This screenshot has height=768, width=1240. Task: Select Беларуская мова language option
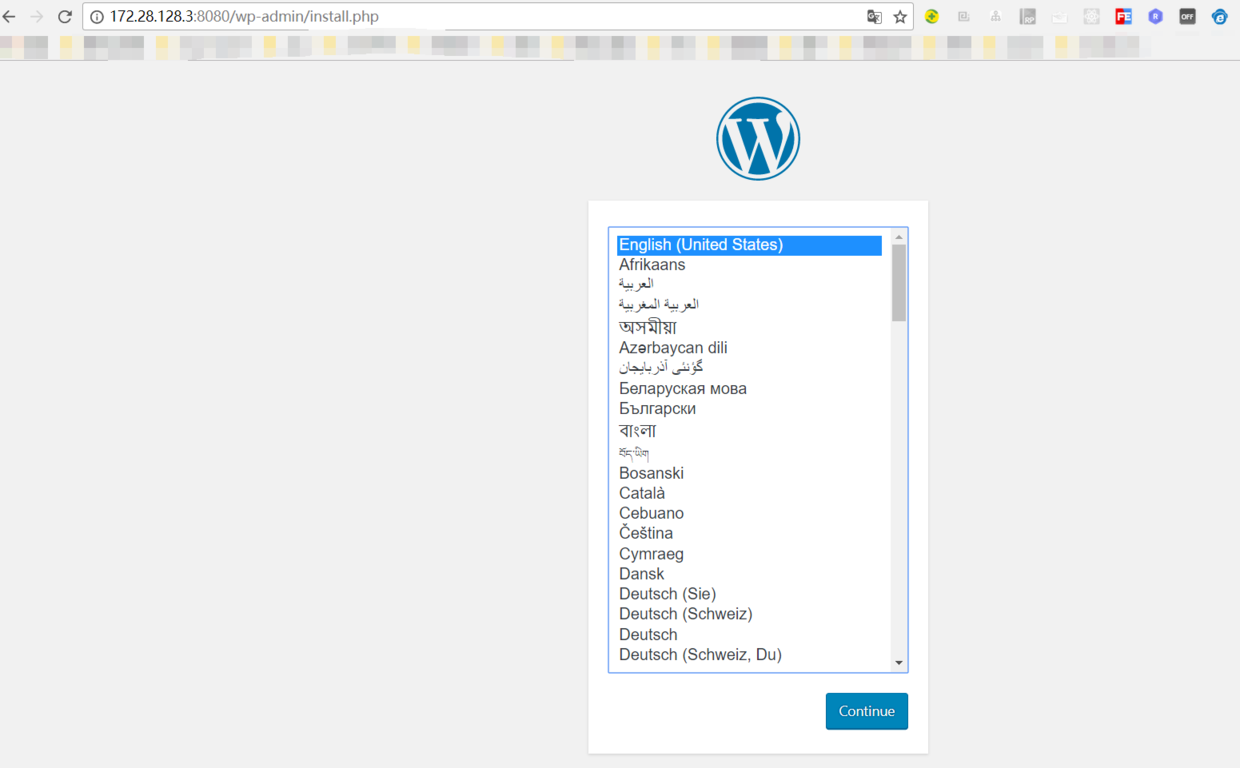pyautogui.click(x=749, y=388)
